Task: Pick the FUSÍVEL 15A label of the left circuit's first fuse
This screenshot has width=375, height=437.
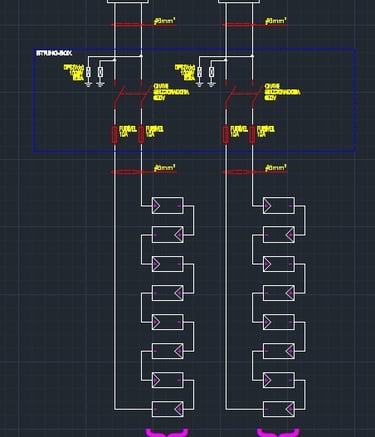Action: click(127, 131)
